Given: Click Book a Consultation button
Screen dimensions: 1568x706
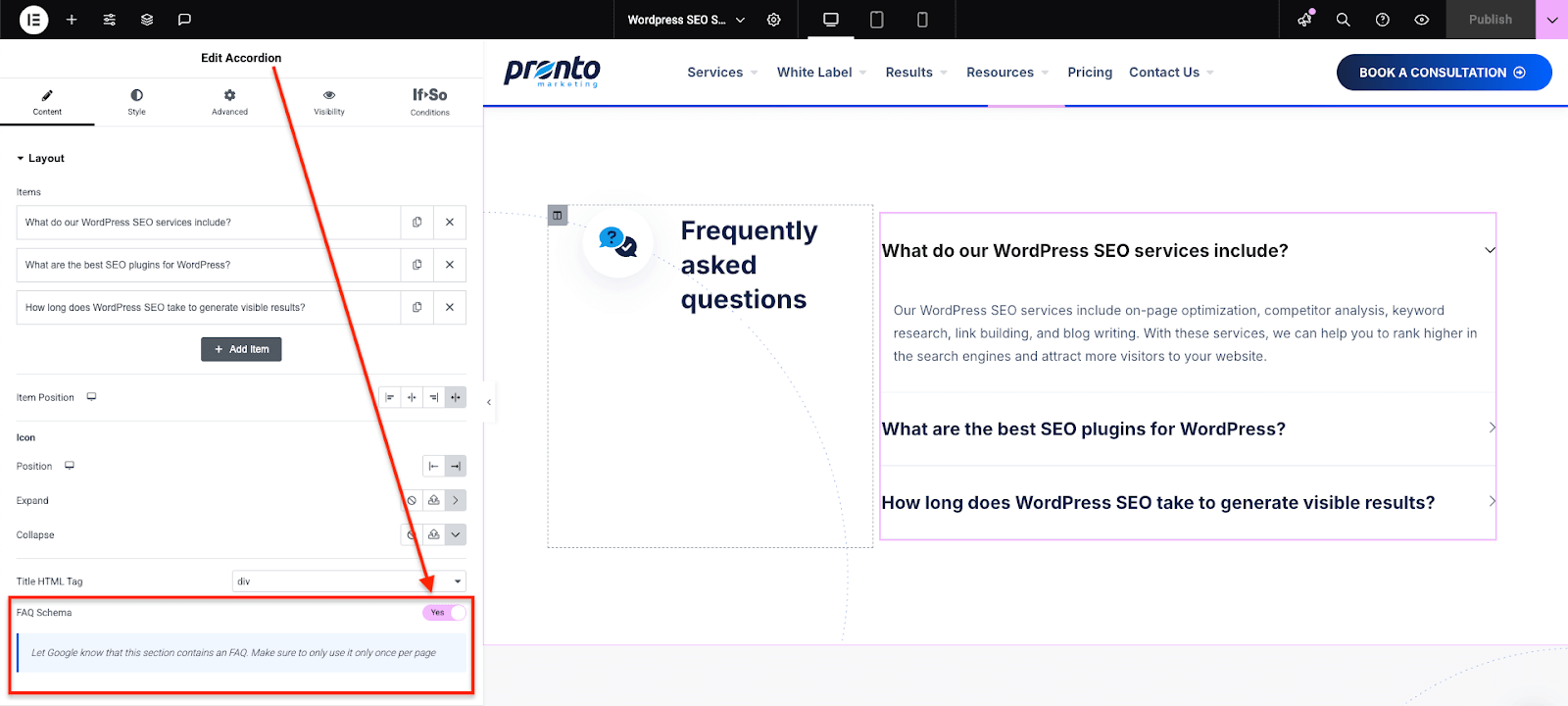Looking at the screenshot, I should tap(1444, 73).
